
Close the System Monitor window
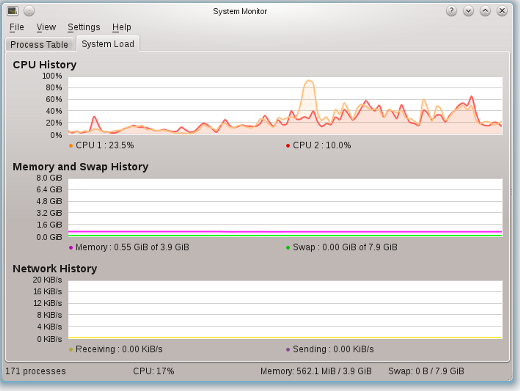click(502, 11)
